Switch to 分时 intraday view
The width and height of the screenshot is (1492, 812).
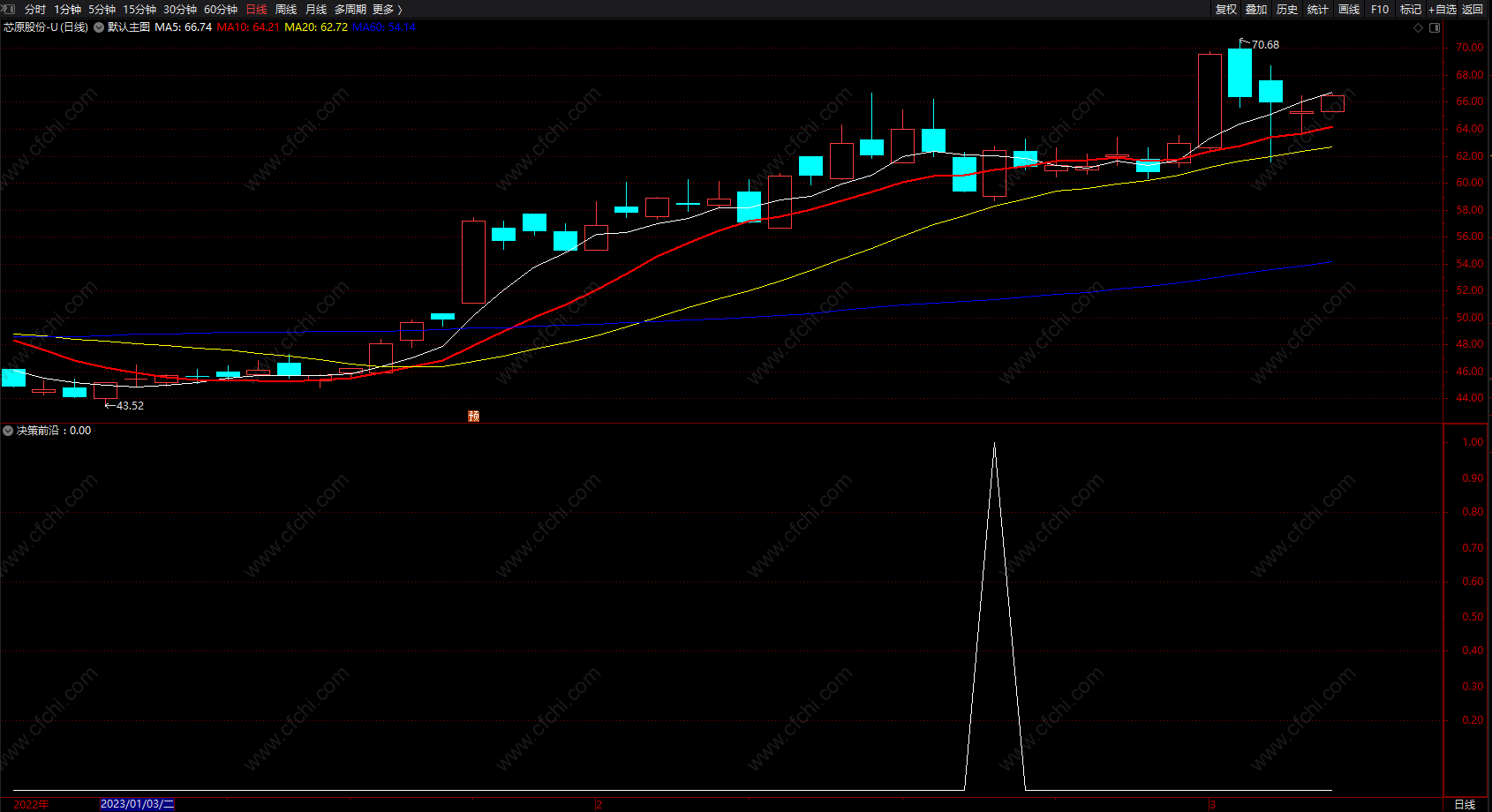point(35,9)
